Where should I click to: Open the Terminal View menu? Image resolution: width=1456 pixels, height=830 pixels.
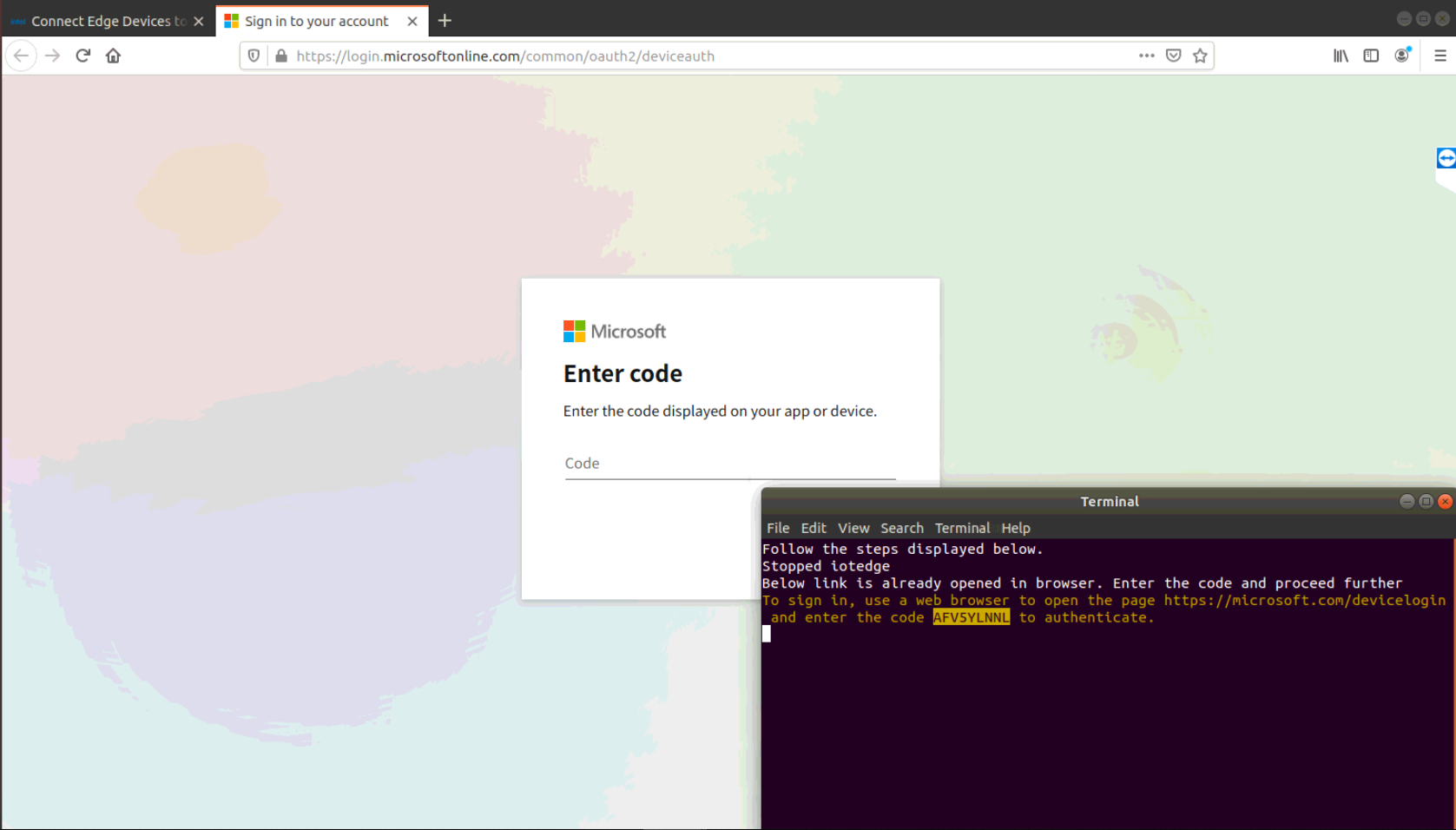coord(853,528)
